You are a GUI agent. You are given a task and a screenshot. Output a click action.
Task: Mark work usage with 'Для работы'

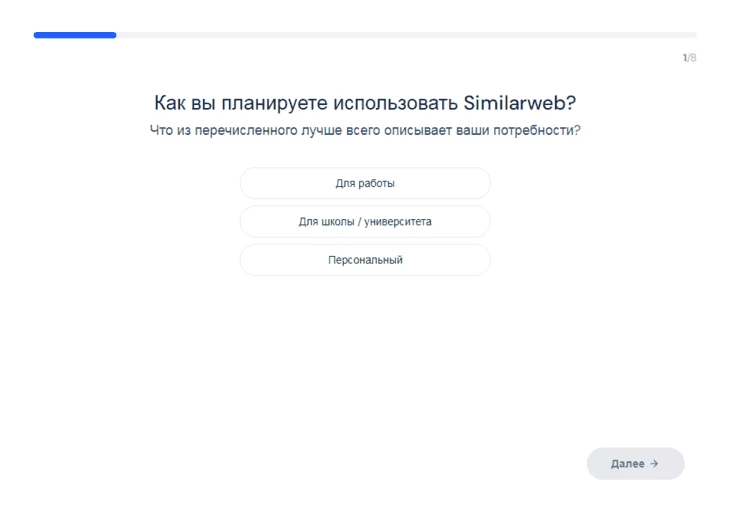tap(365, 183)
